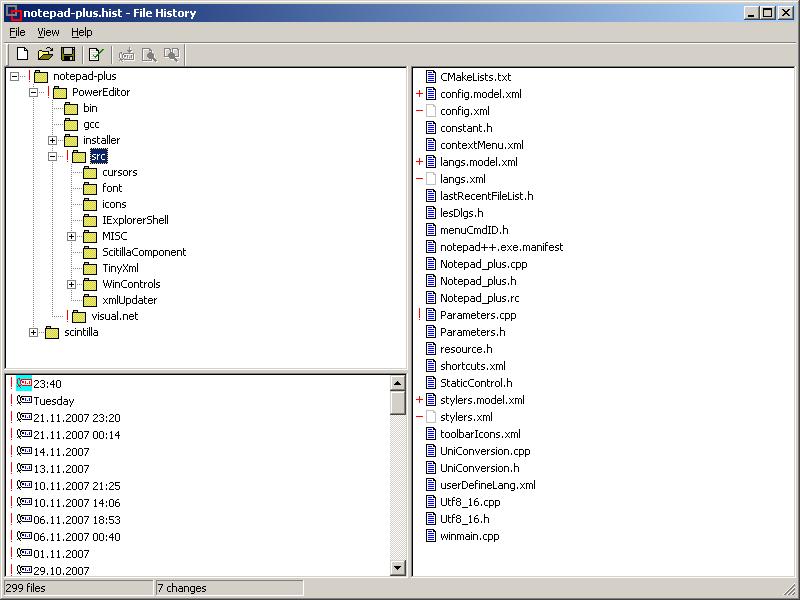Click the file icon of Utf8_16.cpp

tap(431, 502)
